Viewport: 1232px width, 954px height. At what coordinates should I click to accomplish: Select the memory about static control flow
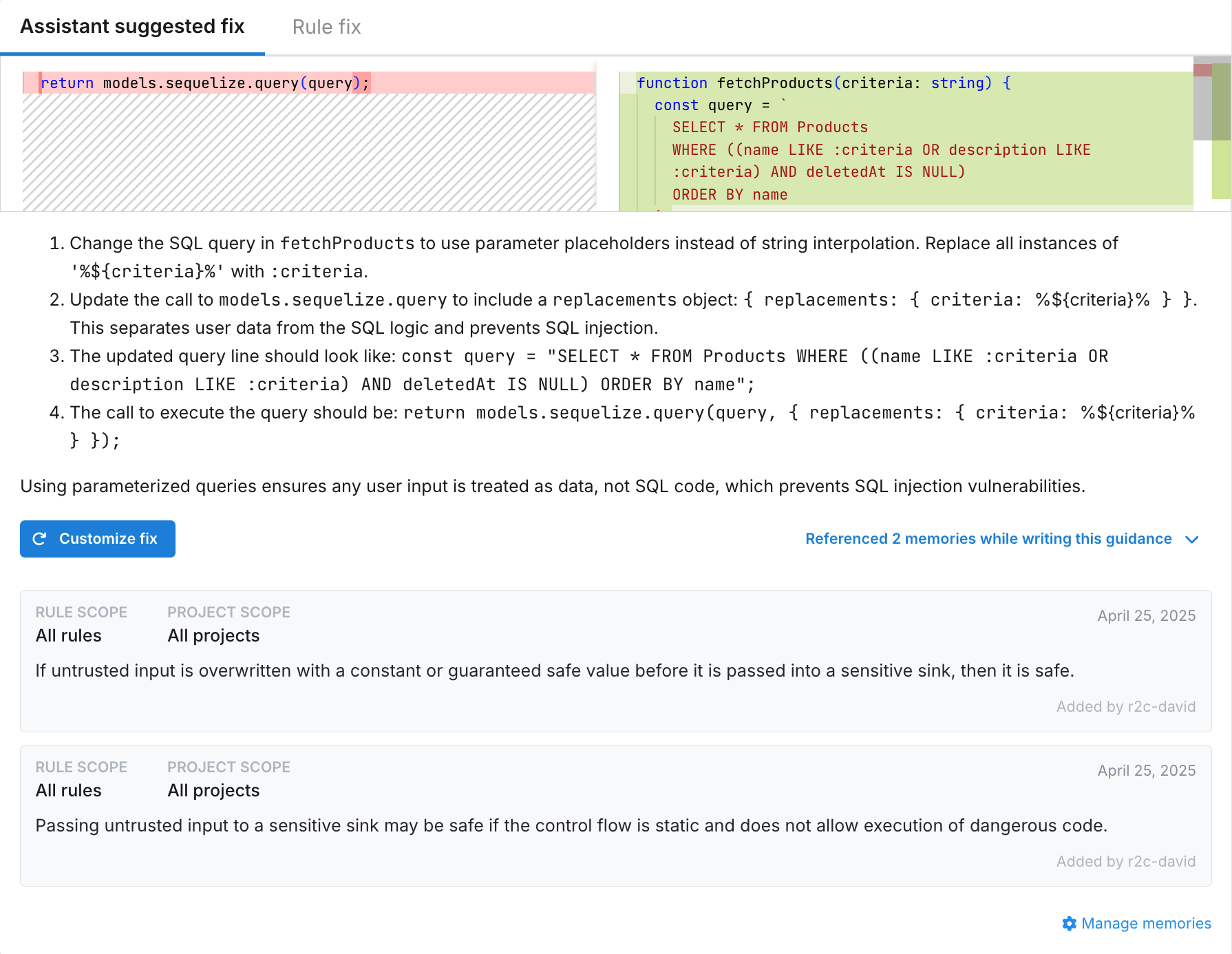coord(571,825)
